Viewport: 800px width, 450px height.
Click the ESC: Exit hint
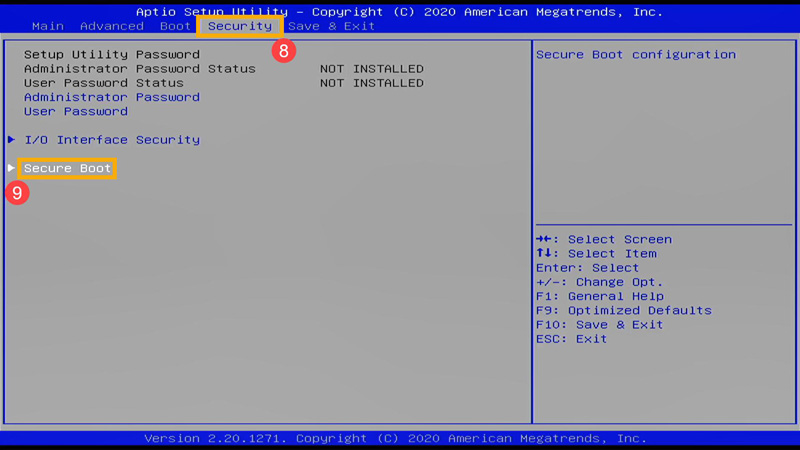coord(572,339)
